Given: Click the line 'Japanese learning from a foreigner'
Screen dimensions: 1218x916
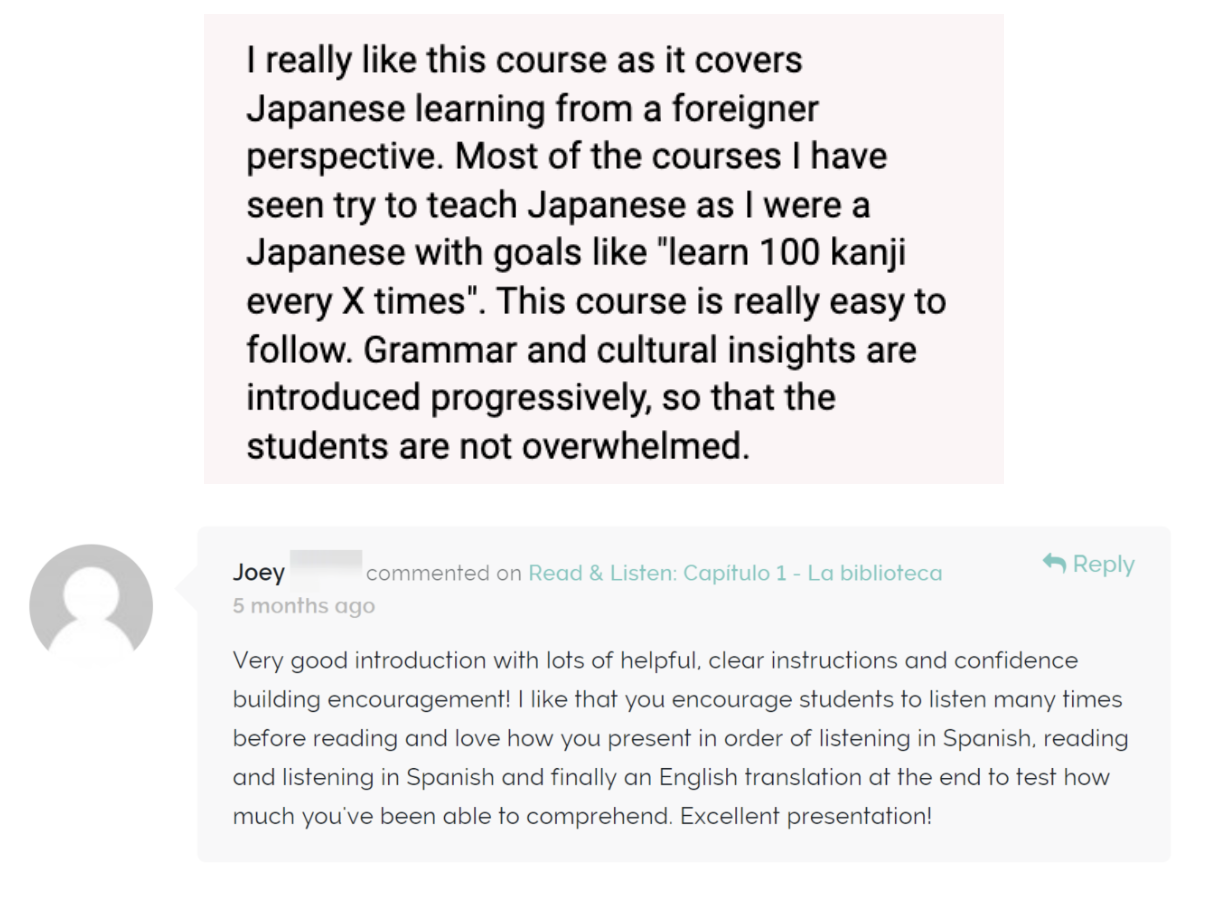Looking at the screenshot, I should (x=533, y=109).
